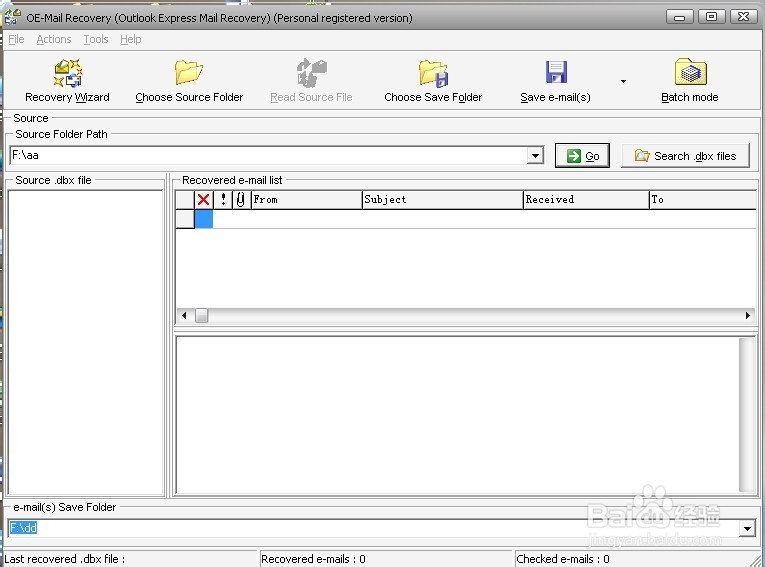Image resolution: width=765 pixels, height=567 pixels.
Task: Click e-mail(s) Save Folder field
Action: click(x=373, y=528)
